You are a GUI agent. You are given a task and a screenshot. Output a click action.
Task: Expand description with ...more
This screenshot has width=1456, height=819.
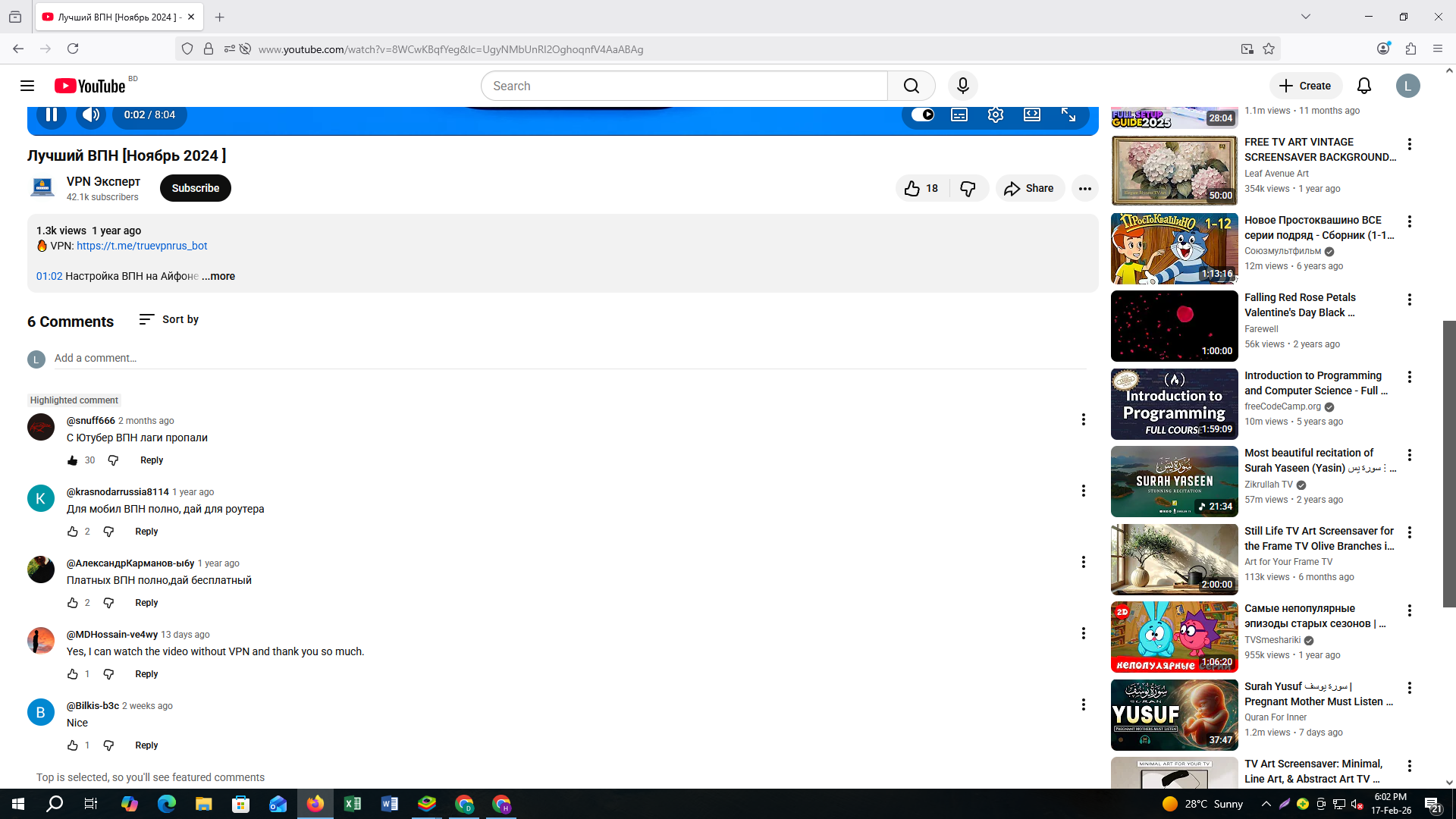(218, 276)
